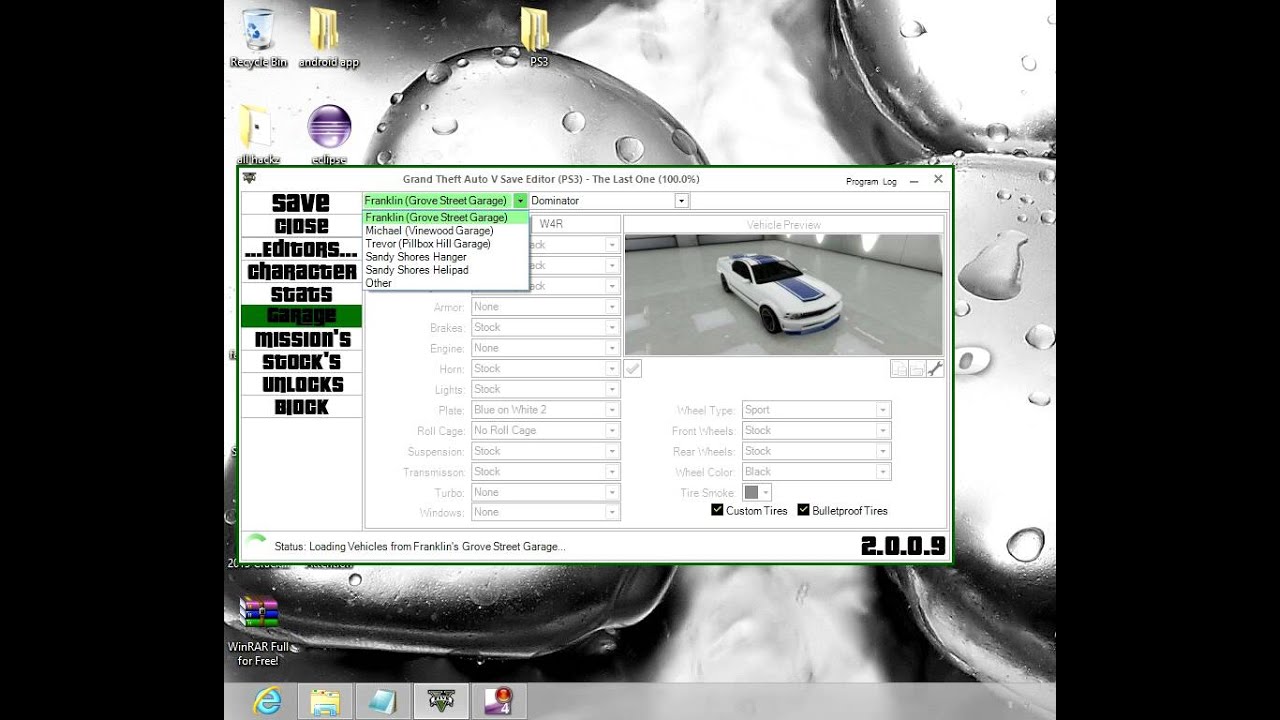Open the Block editor
This screenshot has height=720, width=1280.
(x=301, y=407)
